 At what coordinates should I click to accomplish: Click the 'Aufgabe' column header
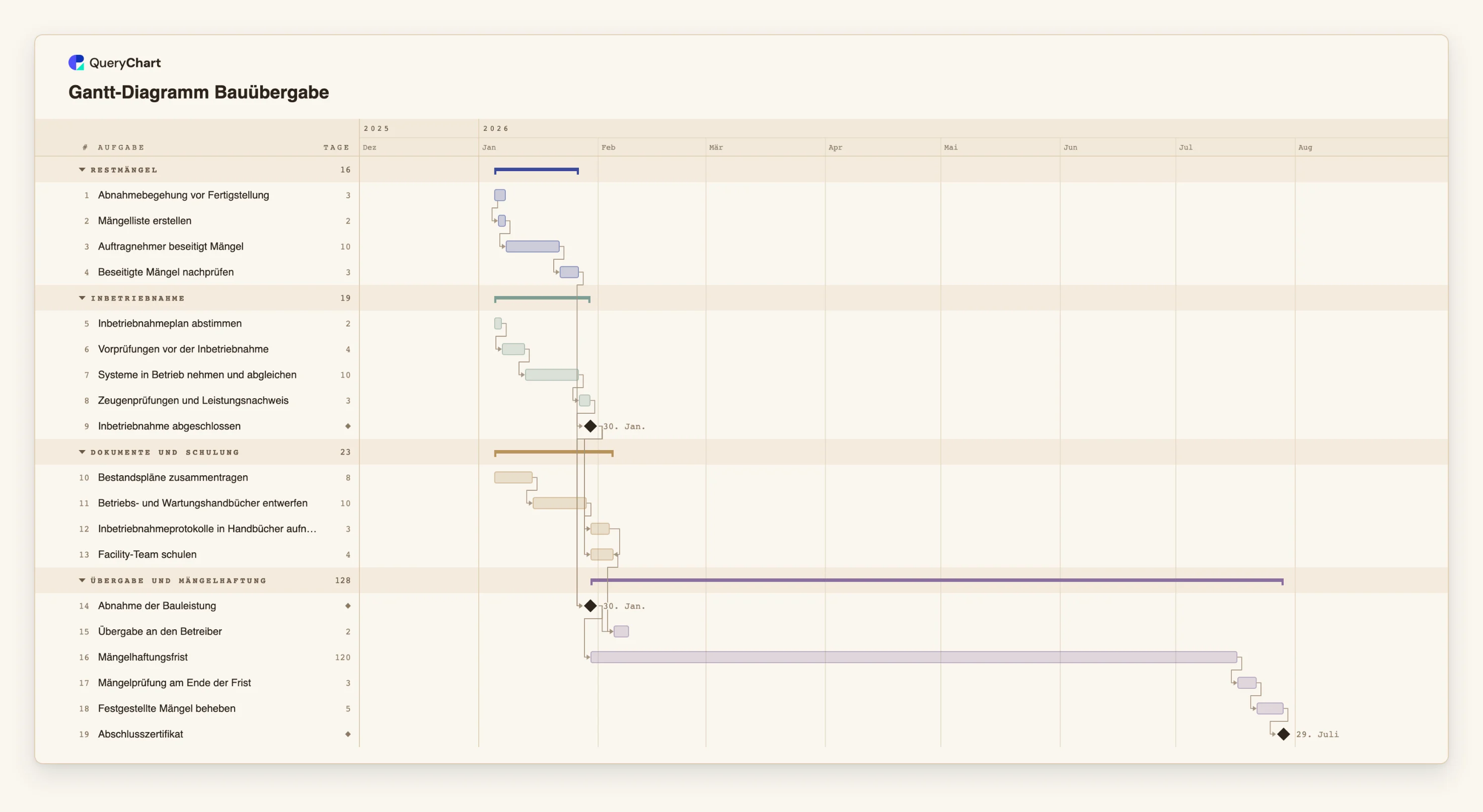coord(121,147)
